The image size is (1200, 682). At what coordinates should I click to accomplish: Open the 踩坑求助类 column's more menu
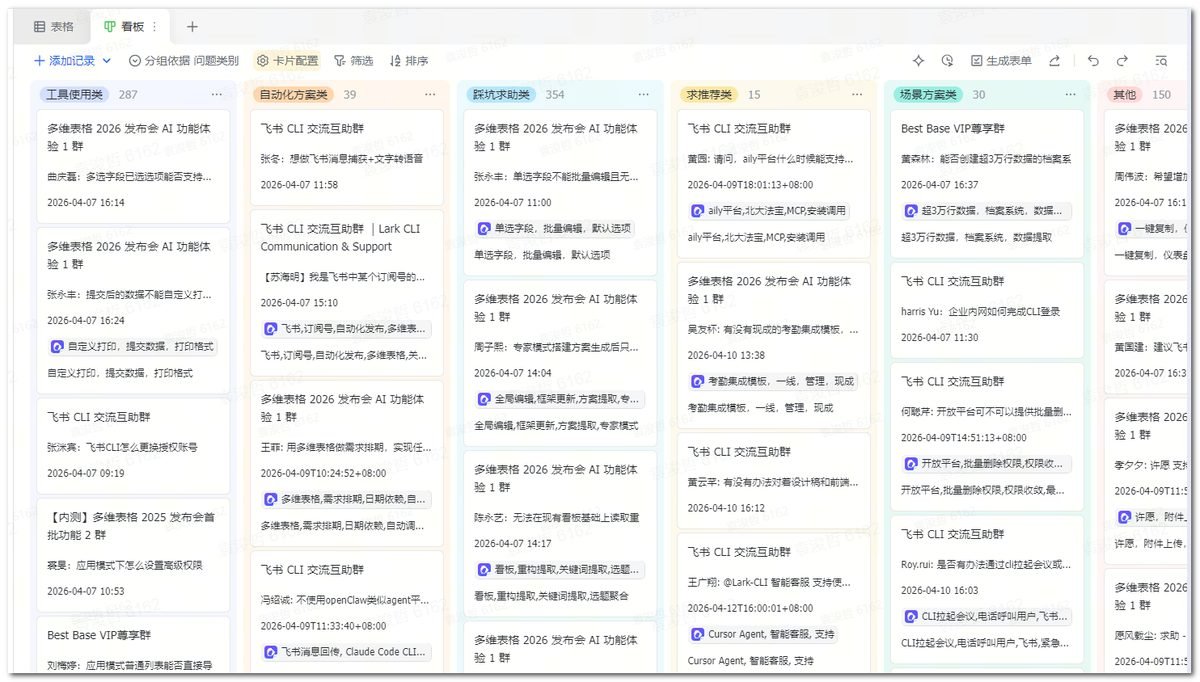643,94
